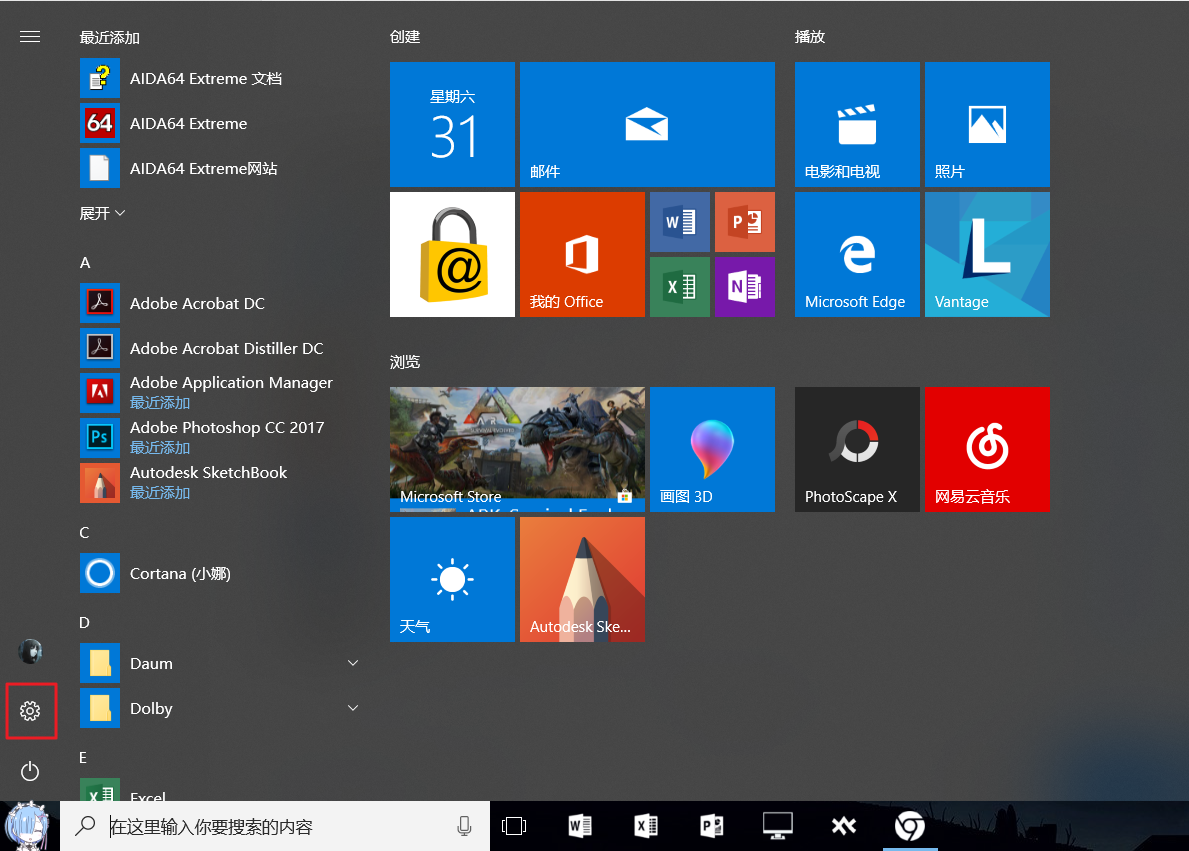Viewport: 1189px width, 851px height.
Task: Open 电影和电视 tile
Action: (857, 124)
